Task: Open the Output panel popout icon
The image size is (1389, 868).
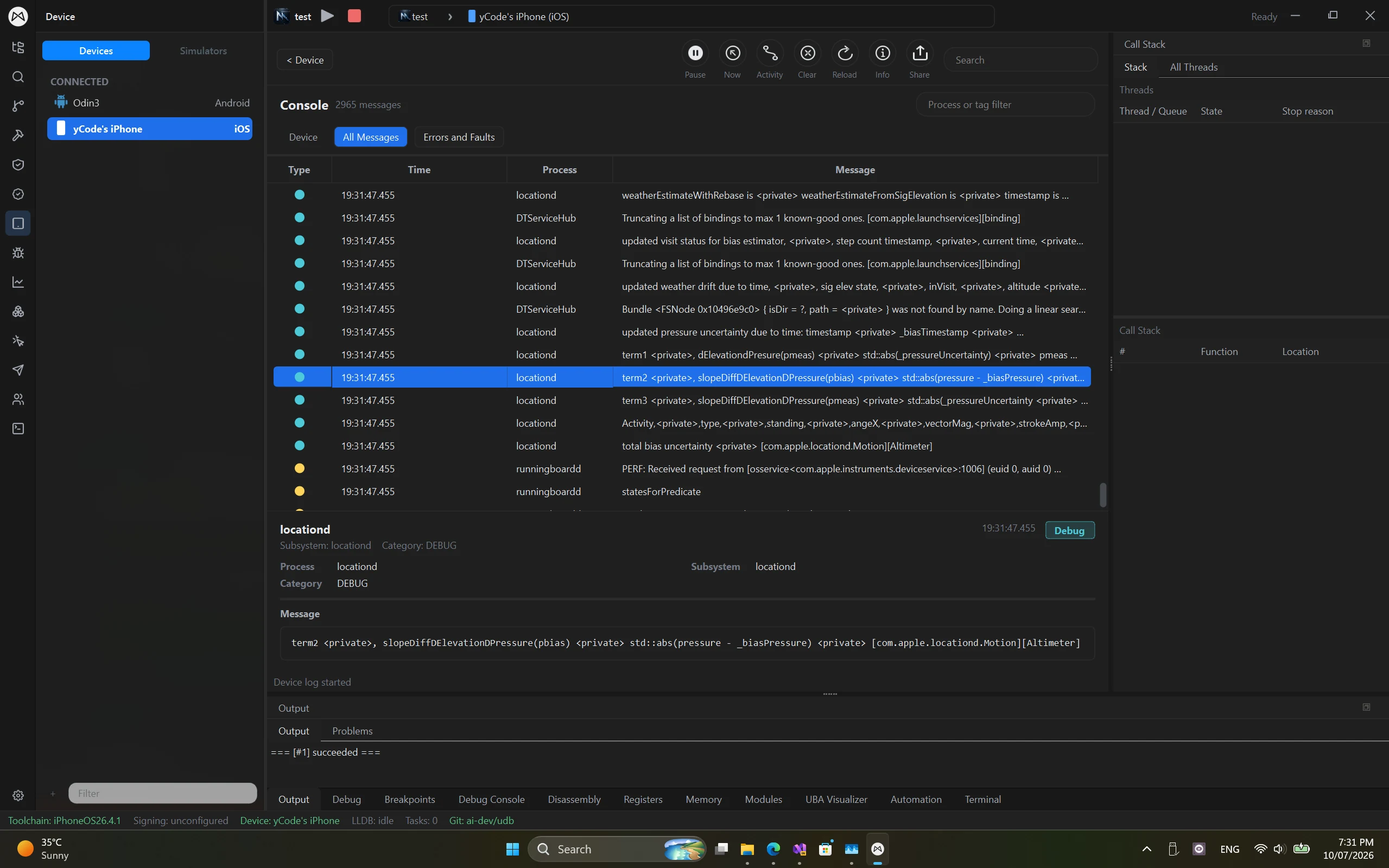Action: click(1366, 707)
